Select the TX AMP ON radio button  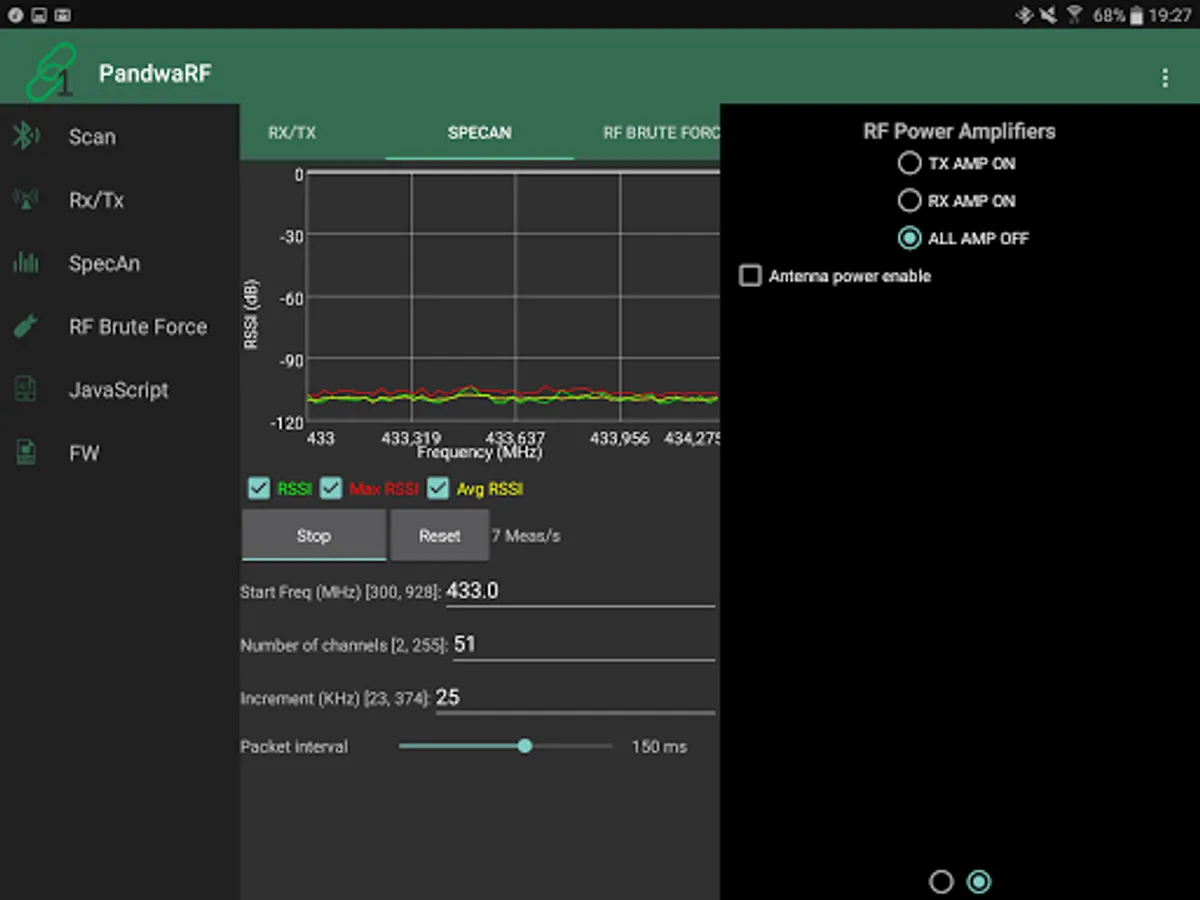(x=909, y=163)
